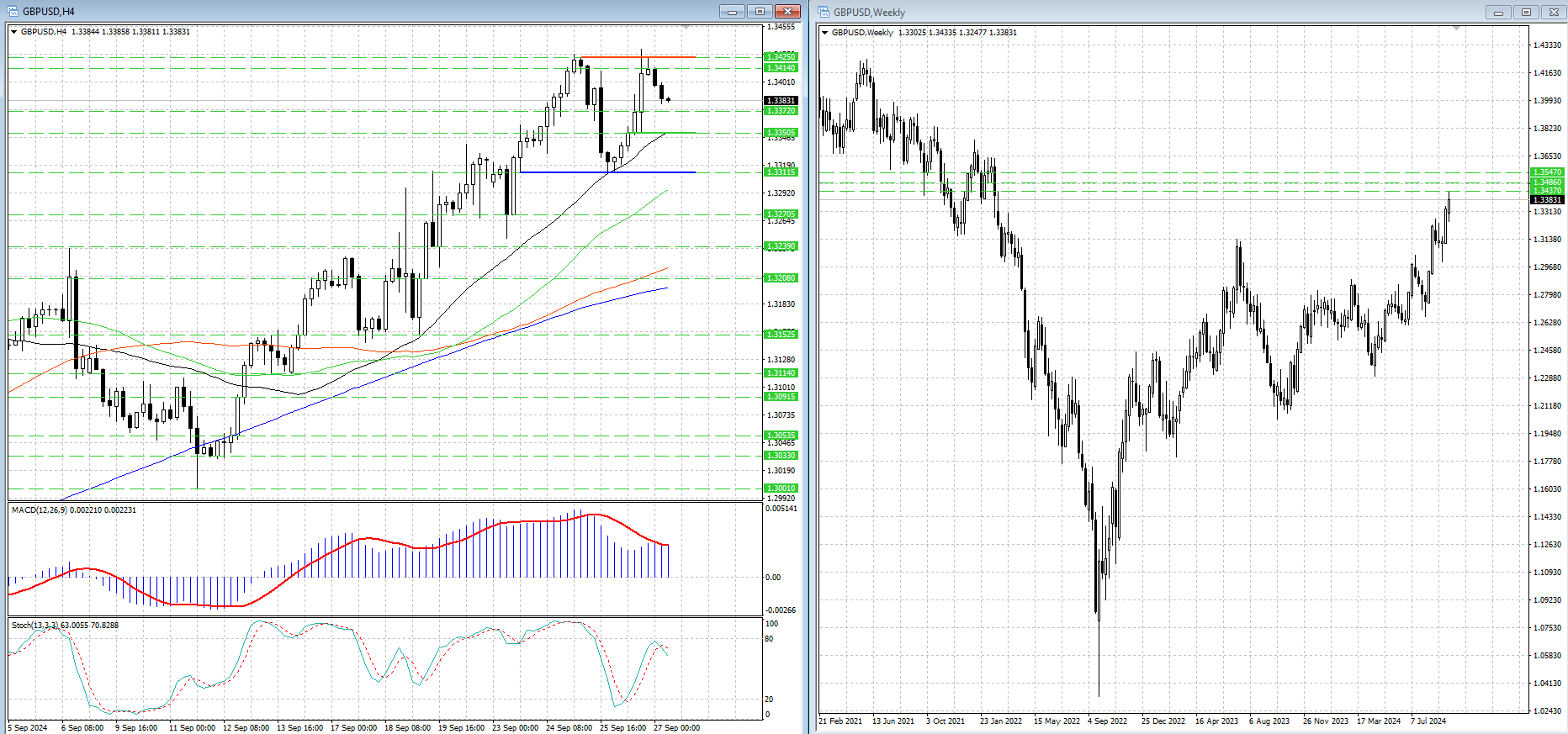Click the 1.33505 green price label

click(781, 133)
